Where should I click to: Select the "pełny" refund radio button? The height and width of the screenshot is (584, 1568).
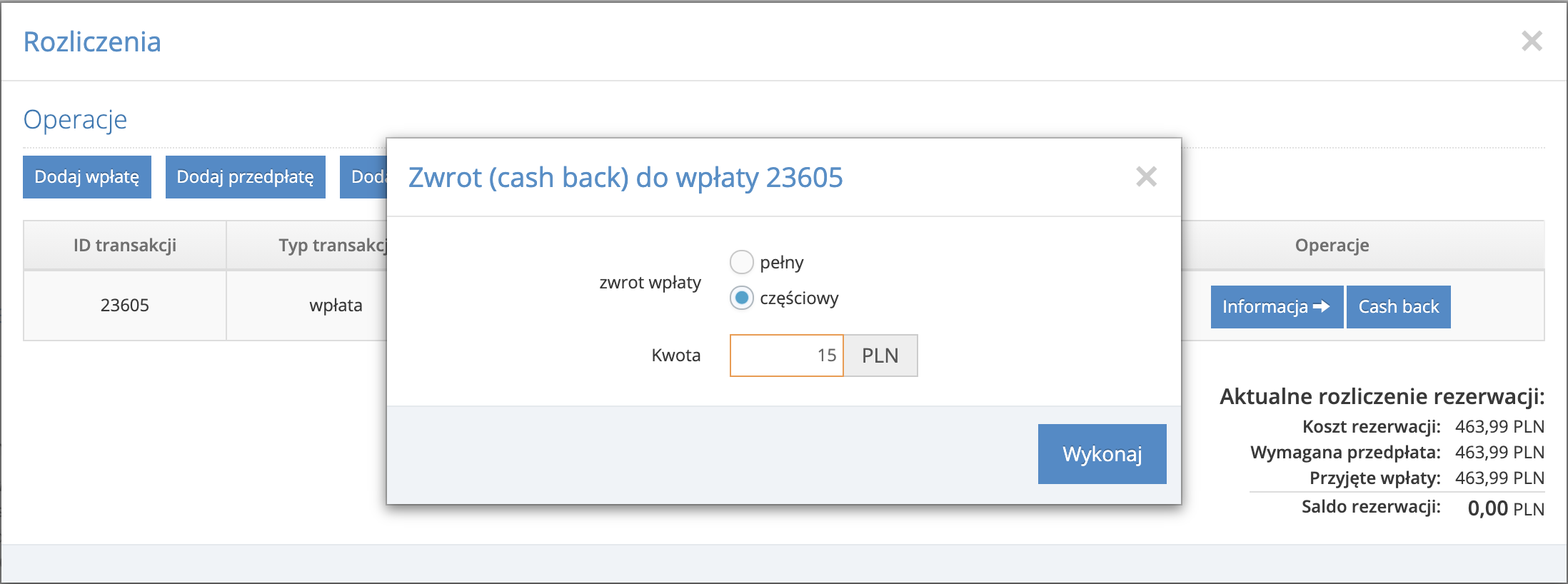[742, 262]
